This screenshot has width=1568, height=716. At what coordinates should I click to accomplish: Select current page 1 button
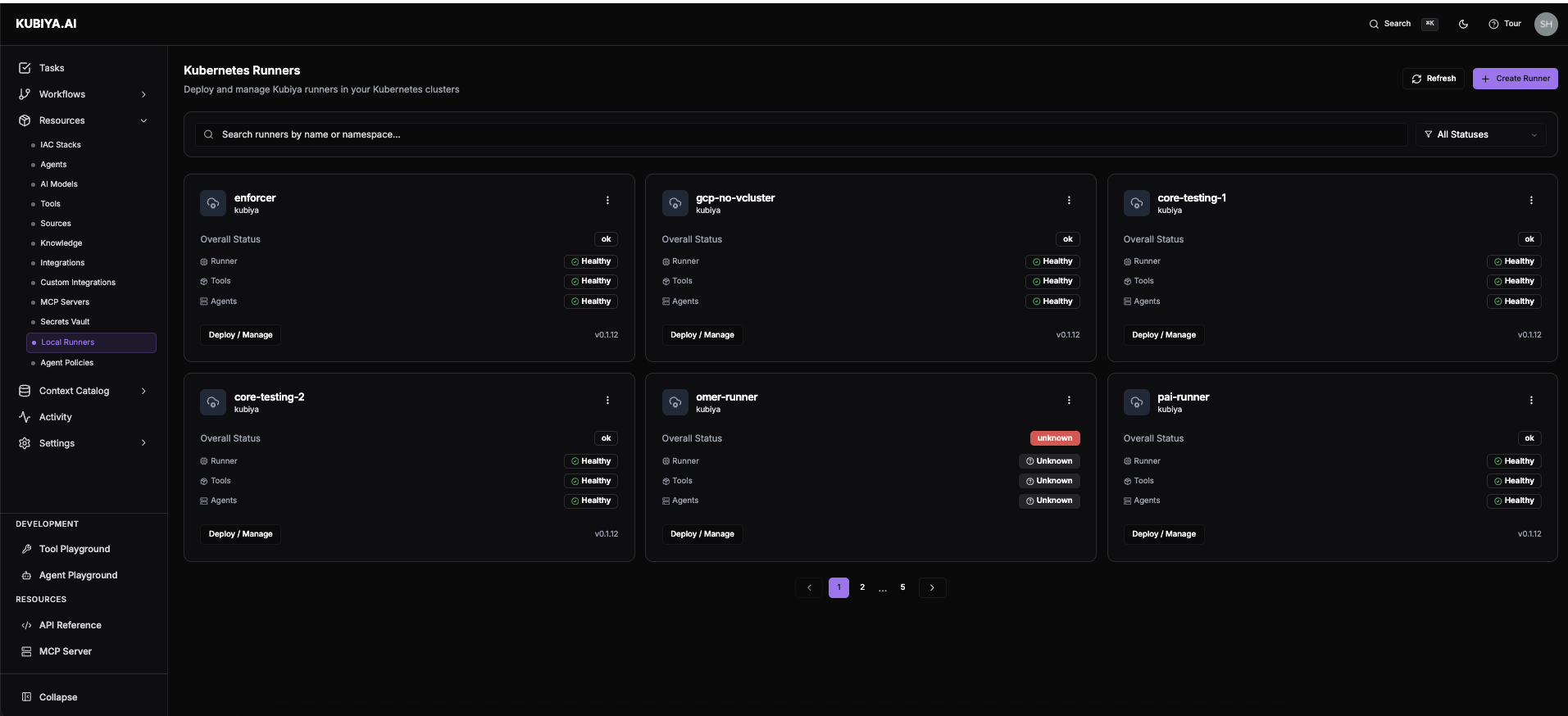(x=839, y=587)
